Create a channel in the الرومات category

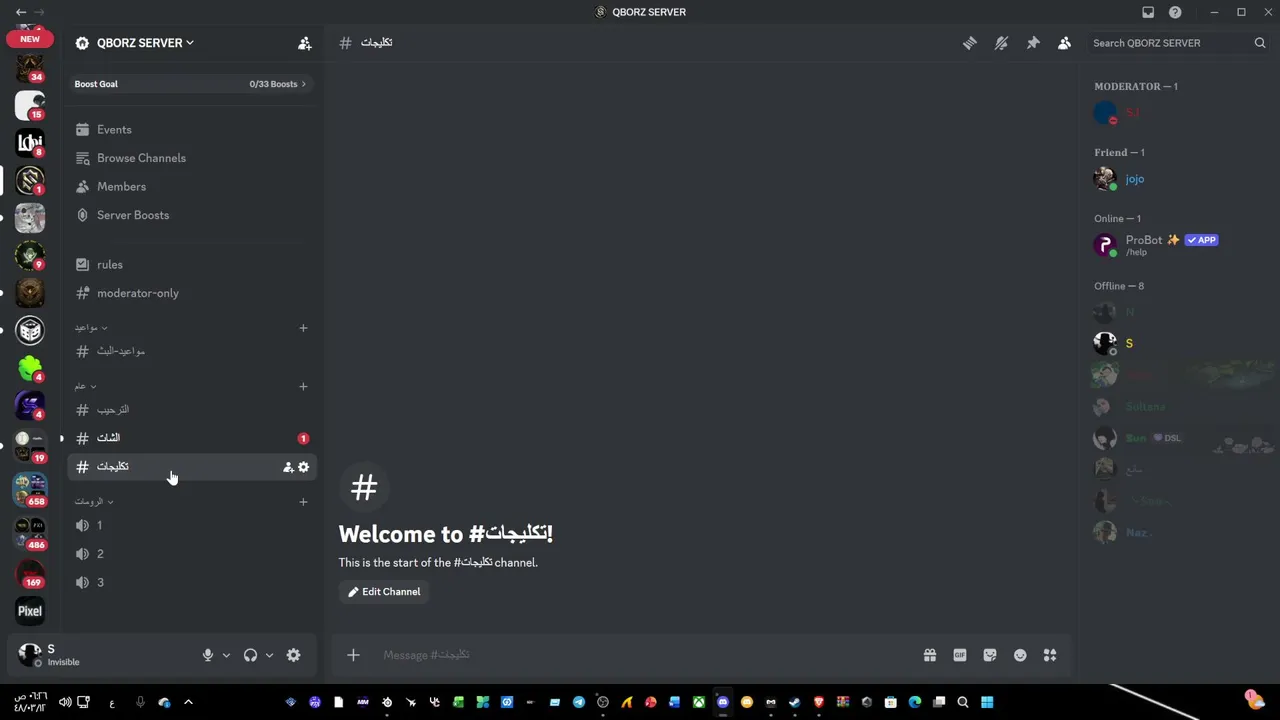(x=303, y=502)
